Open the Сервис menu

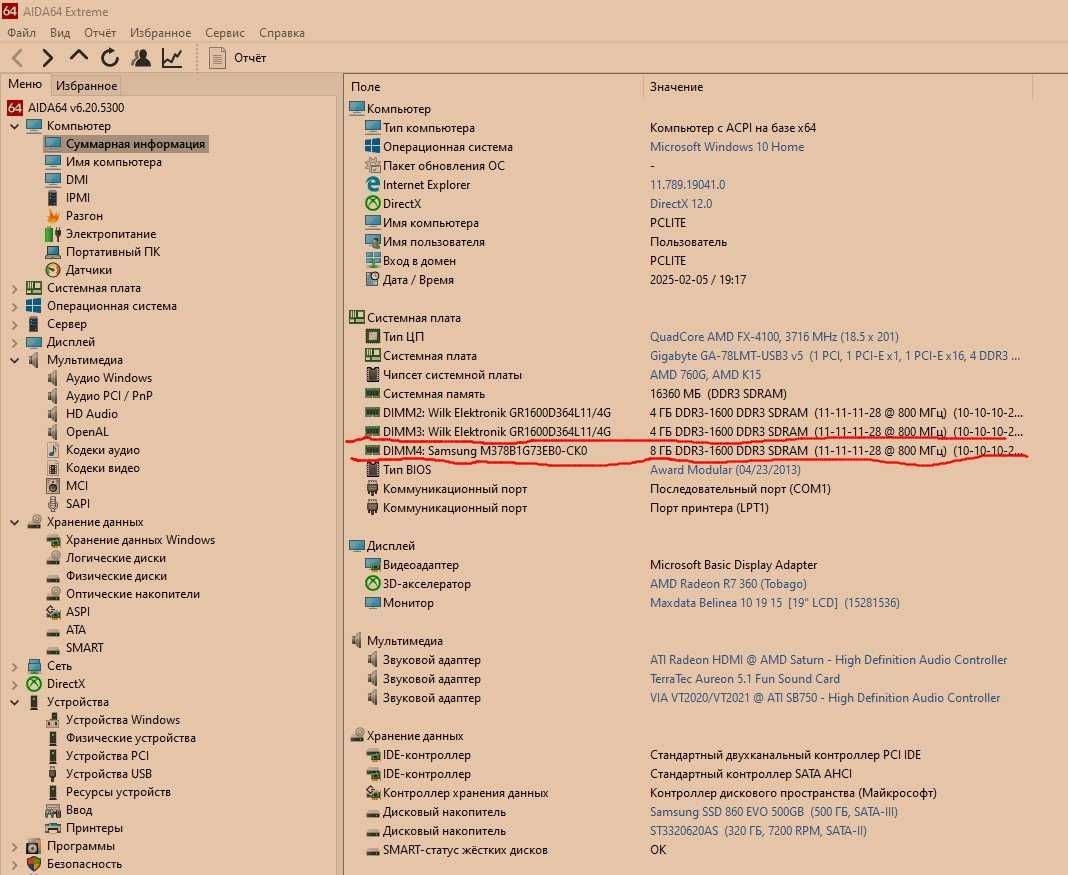[225, 33]
